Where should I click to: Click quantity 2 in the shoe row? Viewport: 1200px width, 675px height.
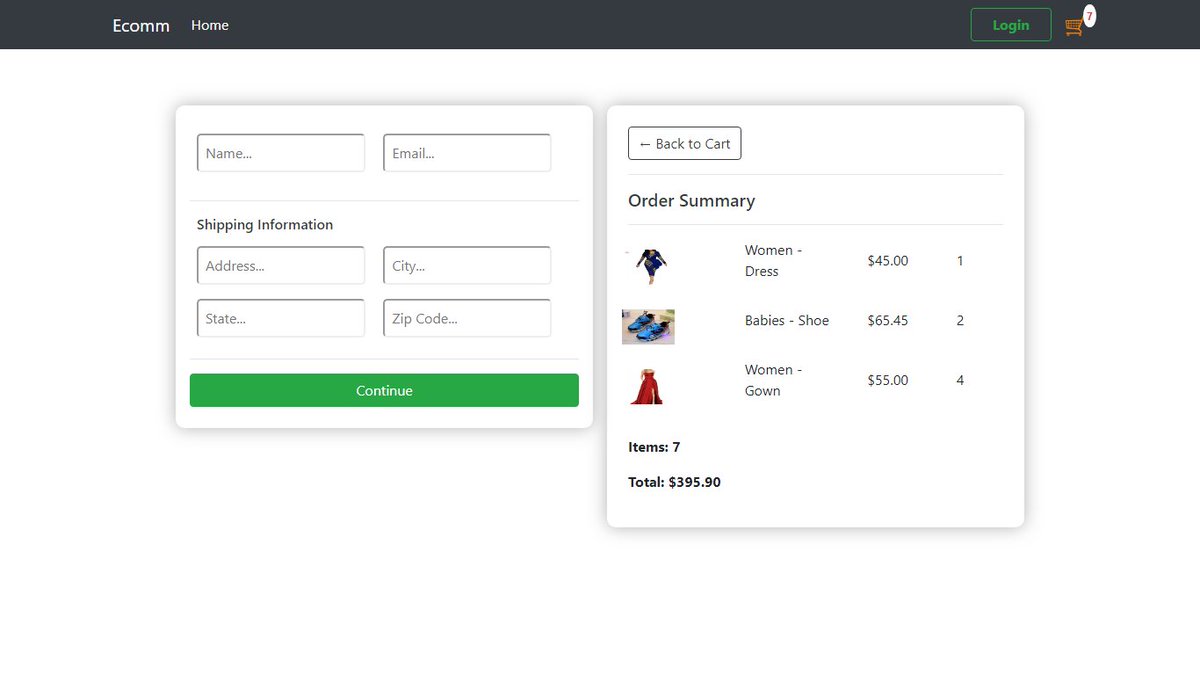tap(960, 321)
